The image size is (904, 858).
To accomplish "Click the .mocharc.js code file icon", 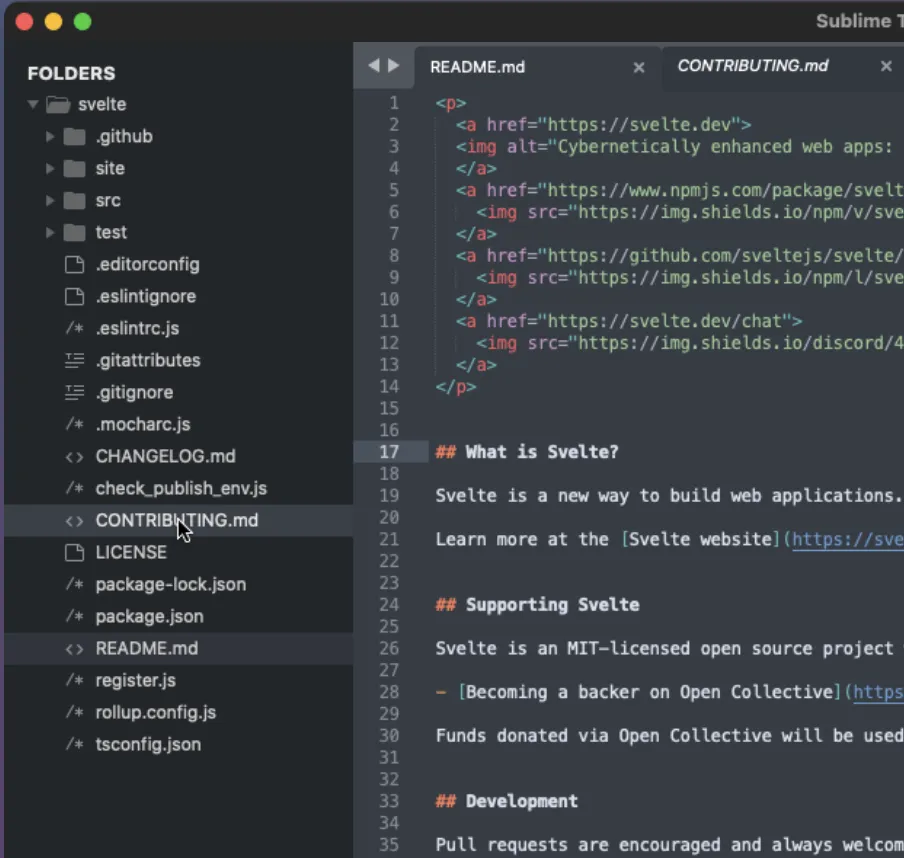I will [x=74, y=424].
